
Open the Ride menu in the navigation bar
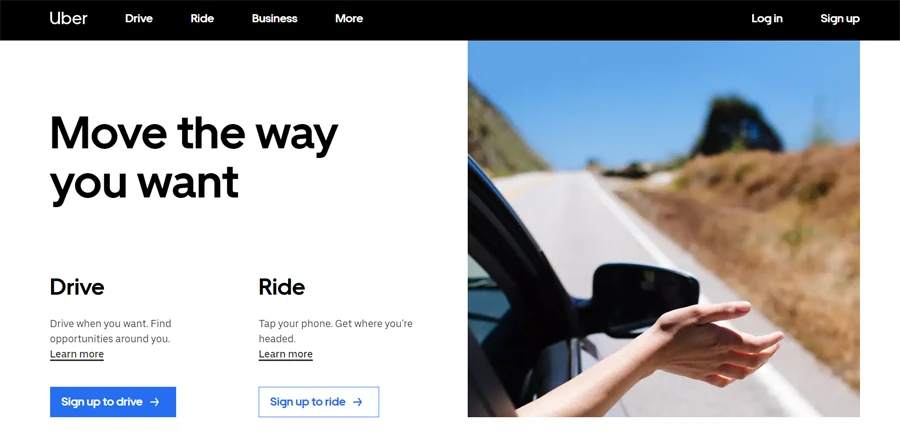coord(202,18)
